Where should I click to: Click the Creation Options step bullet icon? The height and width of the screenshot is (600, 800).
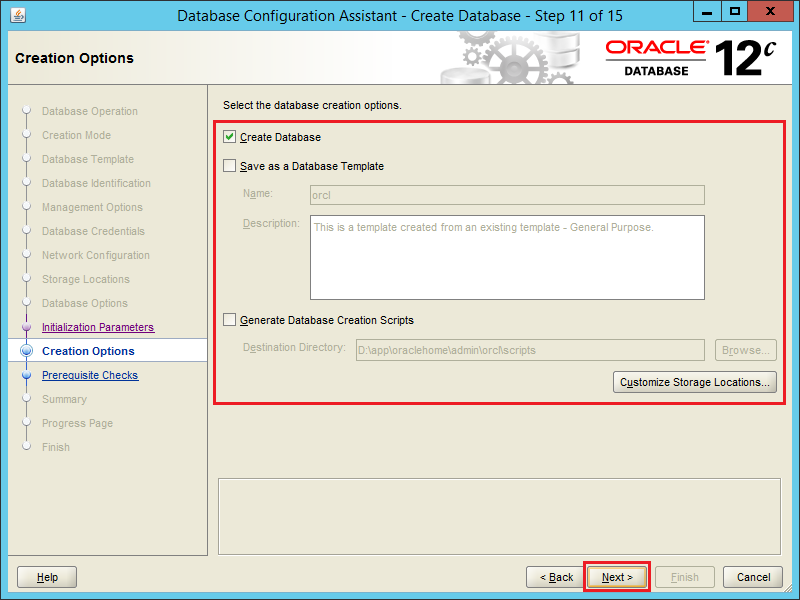[x=27, y=351]
